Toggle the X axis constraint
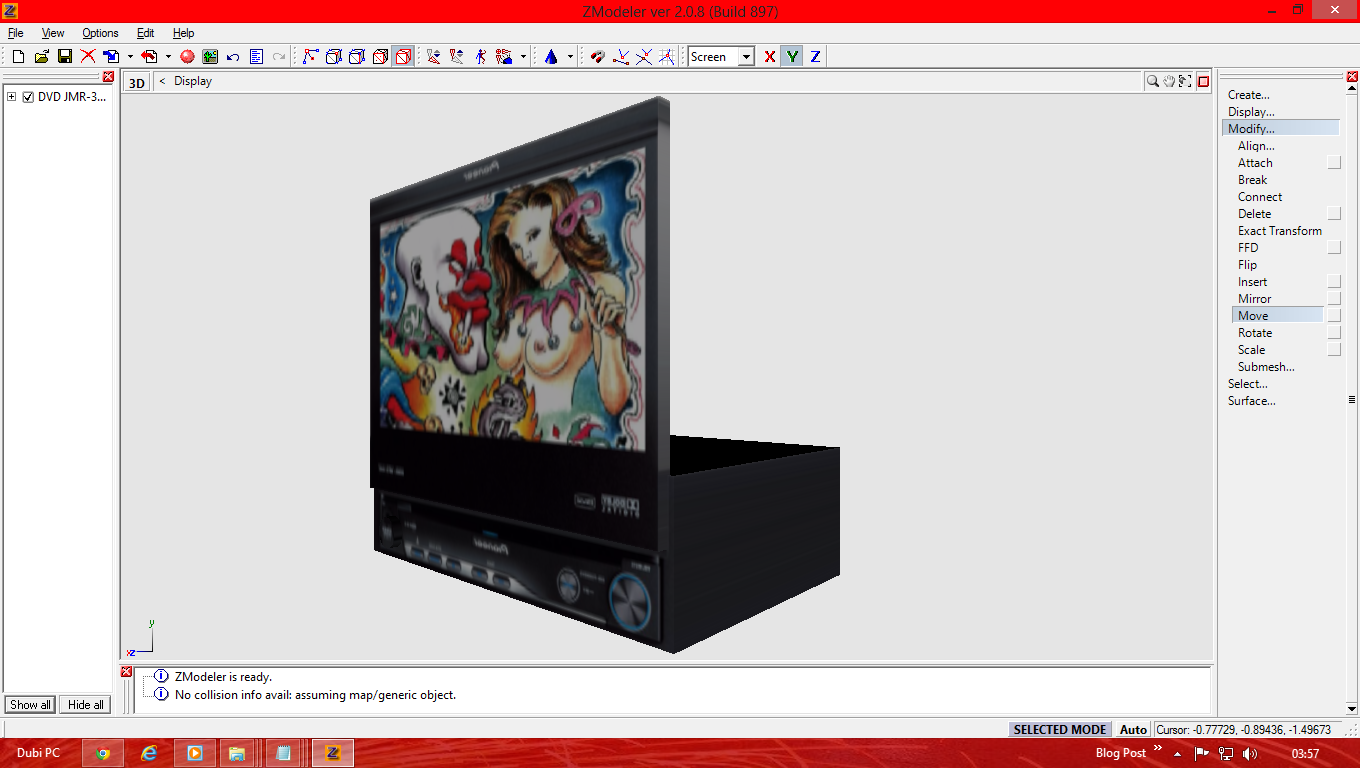The image size is (1360, 768). pos(770,57)
